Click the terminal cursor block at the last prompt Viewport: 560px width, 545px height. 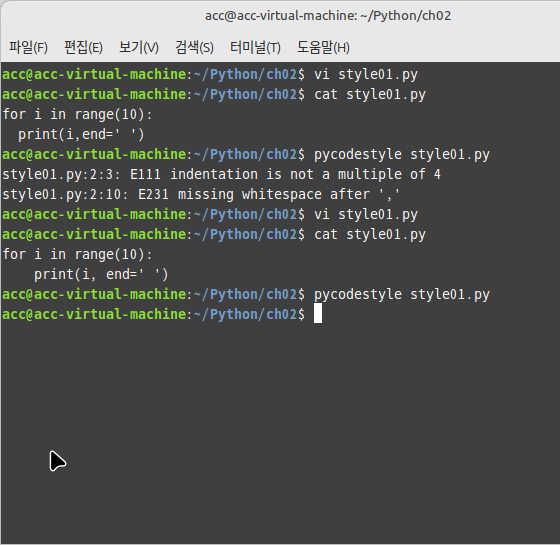point(318,313)
